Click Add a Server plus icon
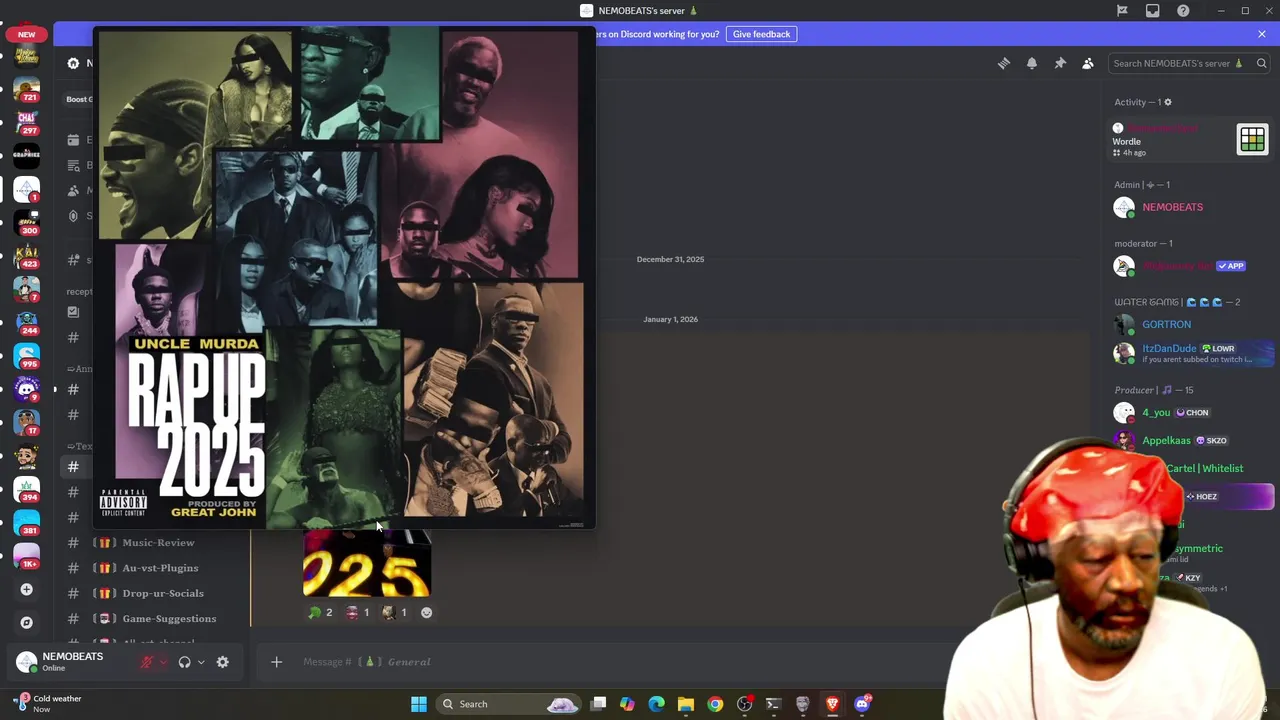 point(26,589)
